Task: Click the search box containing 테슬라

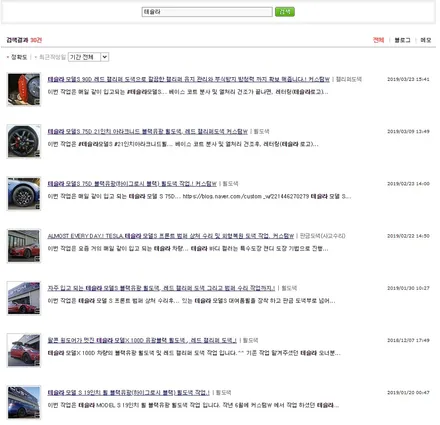Action: [x=207, y=12]
